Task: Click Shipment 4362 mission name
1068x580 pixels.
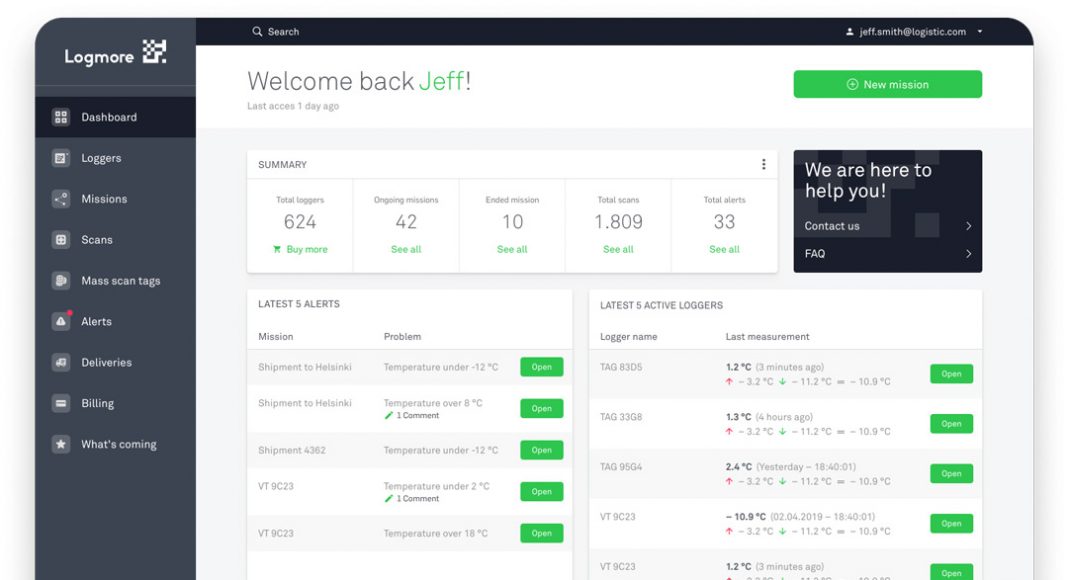Action: click(x=292, y=450)
